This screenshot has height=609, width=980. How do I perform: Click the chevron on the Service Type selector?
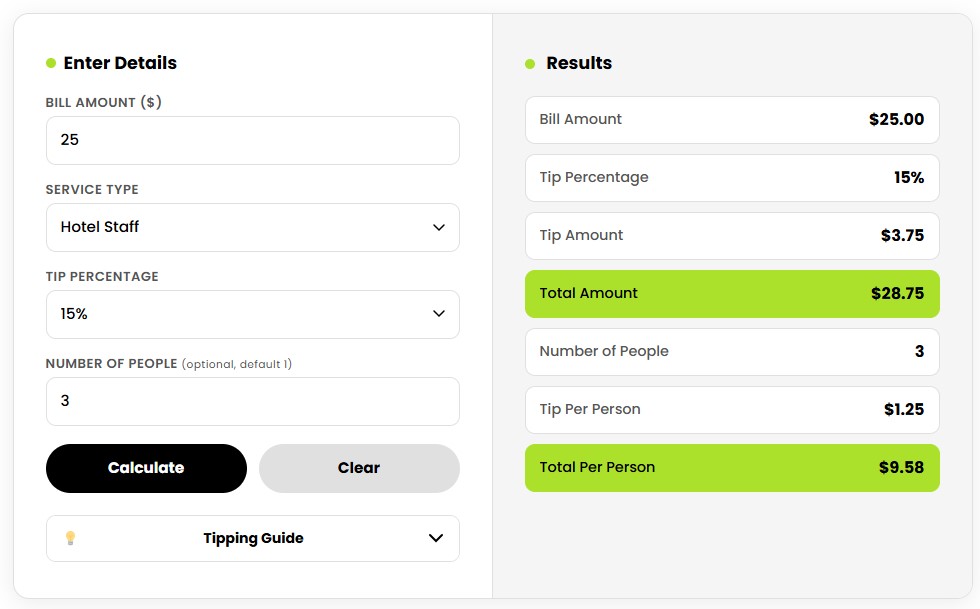click(x=437, y=227)
